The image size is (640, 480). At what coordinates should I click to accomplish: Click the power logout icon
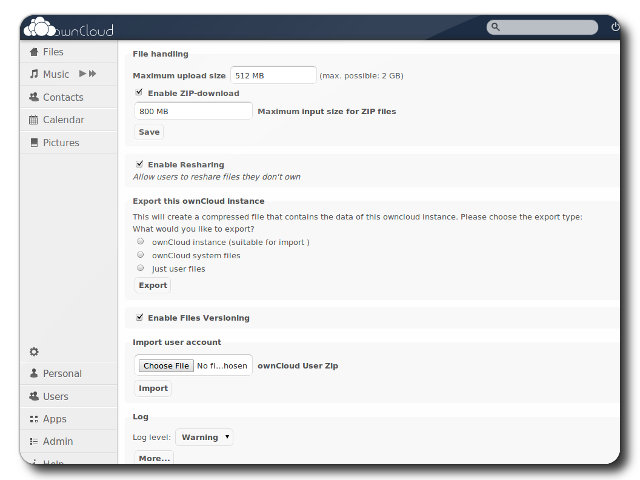click(615, 27)
